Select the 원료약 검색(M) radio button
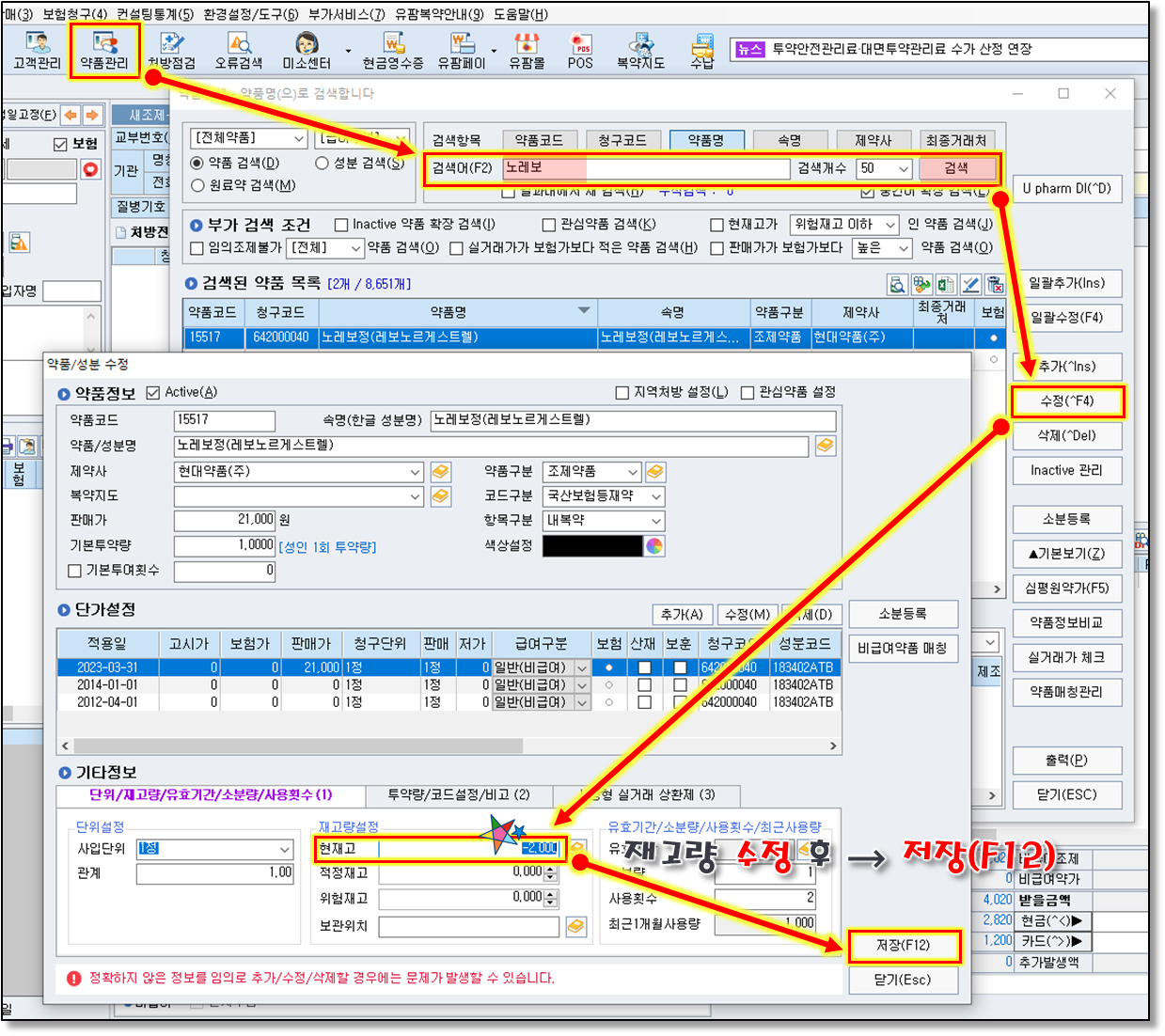Screen dimensions: 1165x1036 click(197, 186)
